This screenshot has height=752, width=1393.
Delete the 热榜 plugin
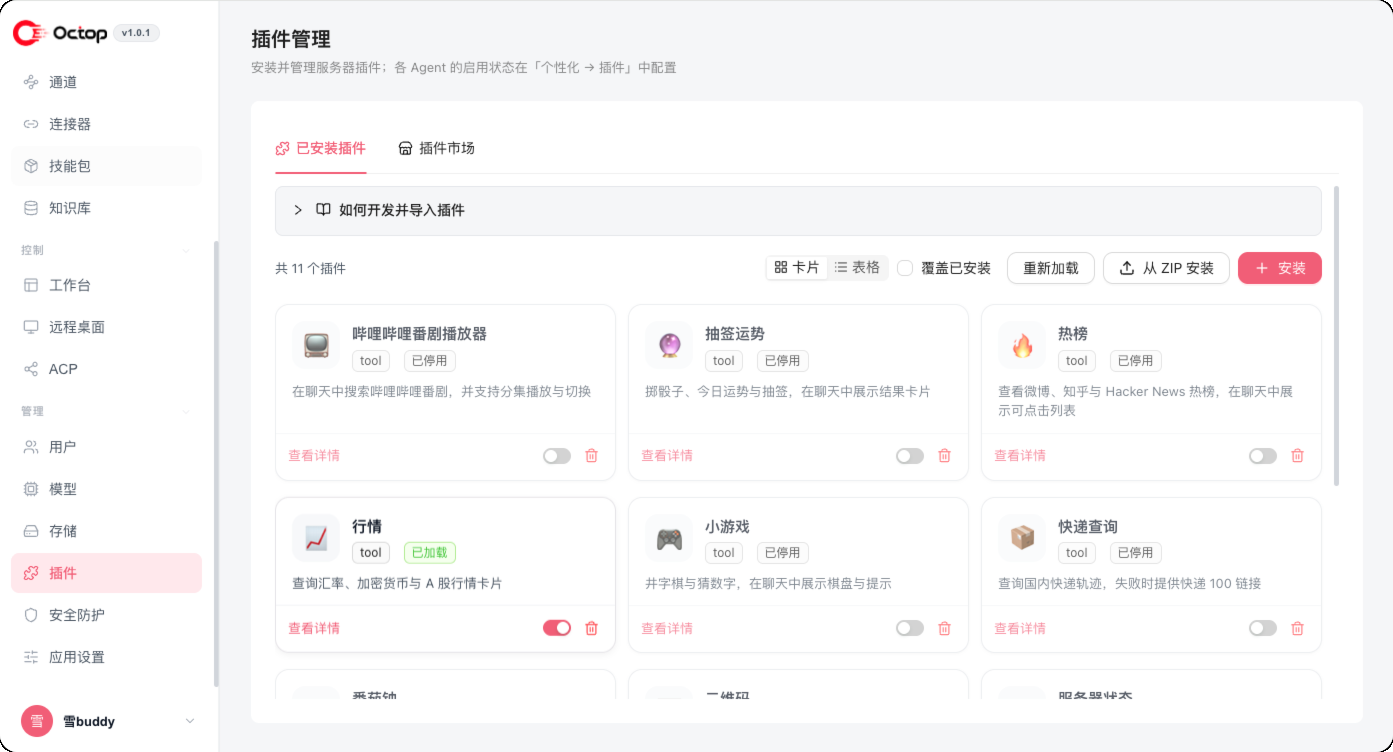click(x=1297, y=456)
